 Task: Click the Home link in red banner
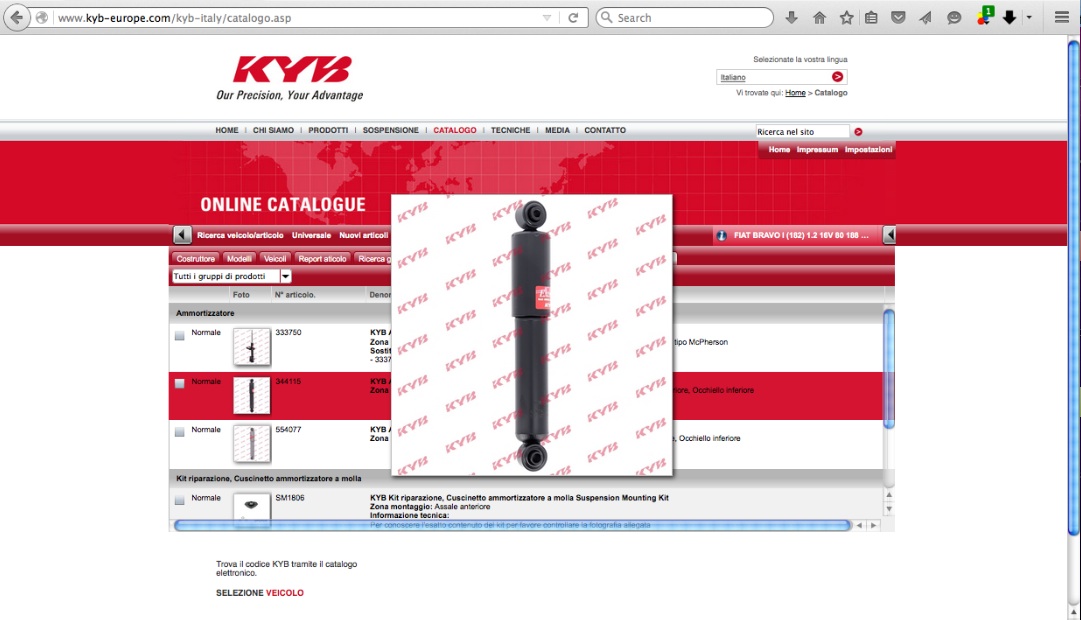click(779, 150)
